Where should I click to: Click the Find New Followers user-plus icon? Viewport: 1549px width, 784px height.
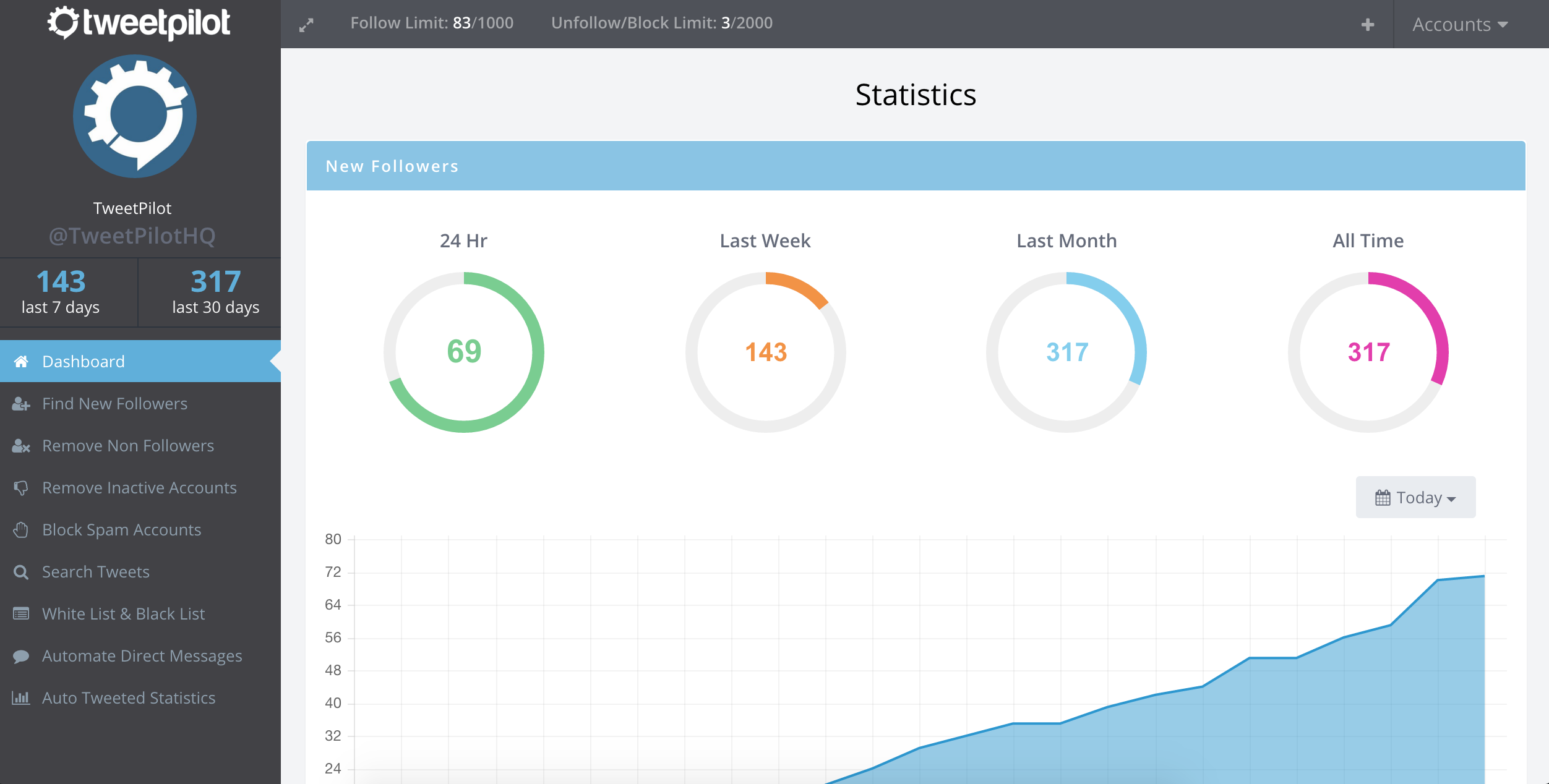coord(21,404)
